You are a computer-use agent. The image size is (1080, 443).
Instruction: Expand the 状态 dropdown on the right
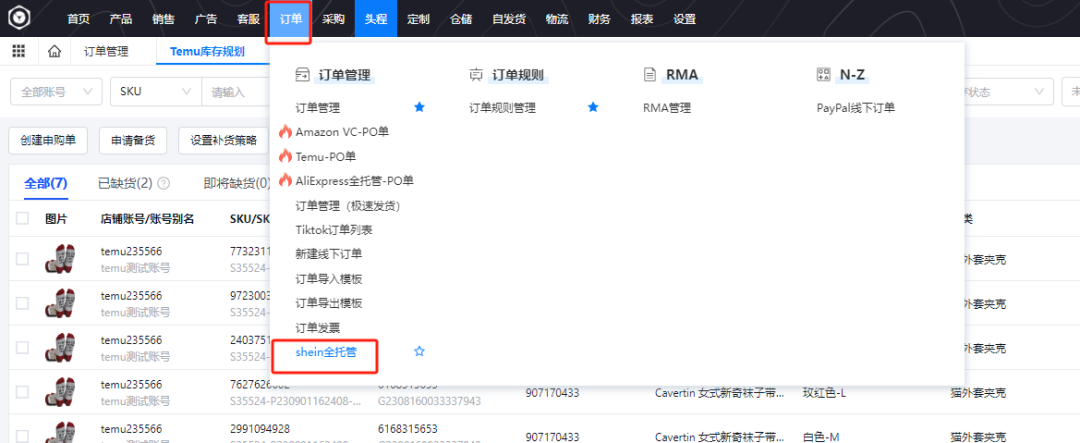tap(1009, 92)
